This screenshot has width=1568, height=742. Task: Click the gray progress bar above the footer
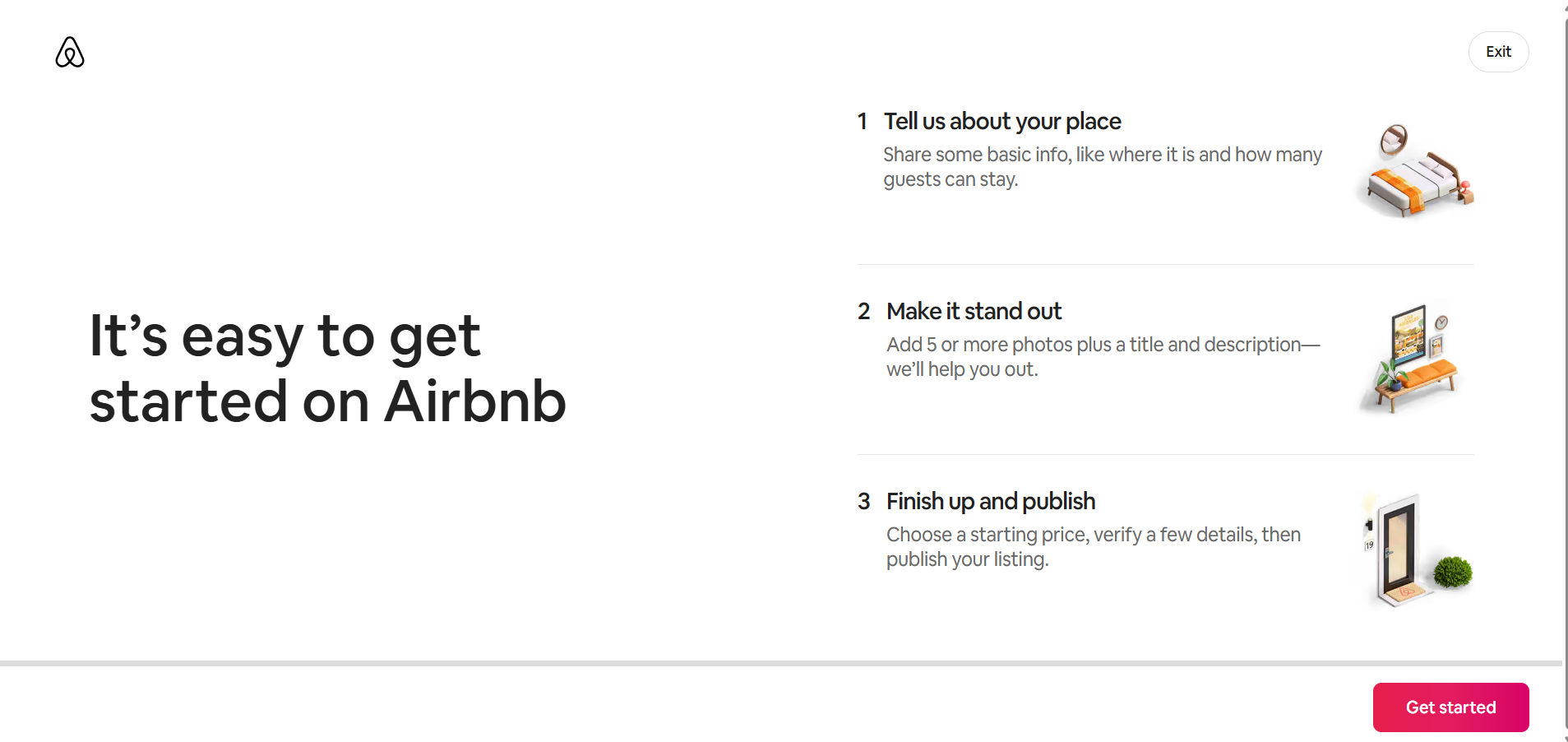(781, 663)
